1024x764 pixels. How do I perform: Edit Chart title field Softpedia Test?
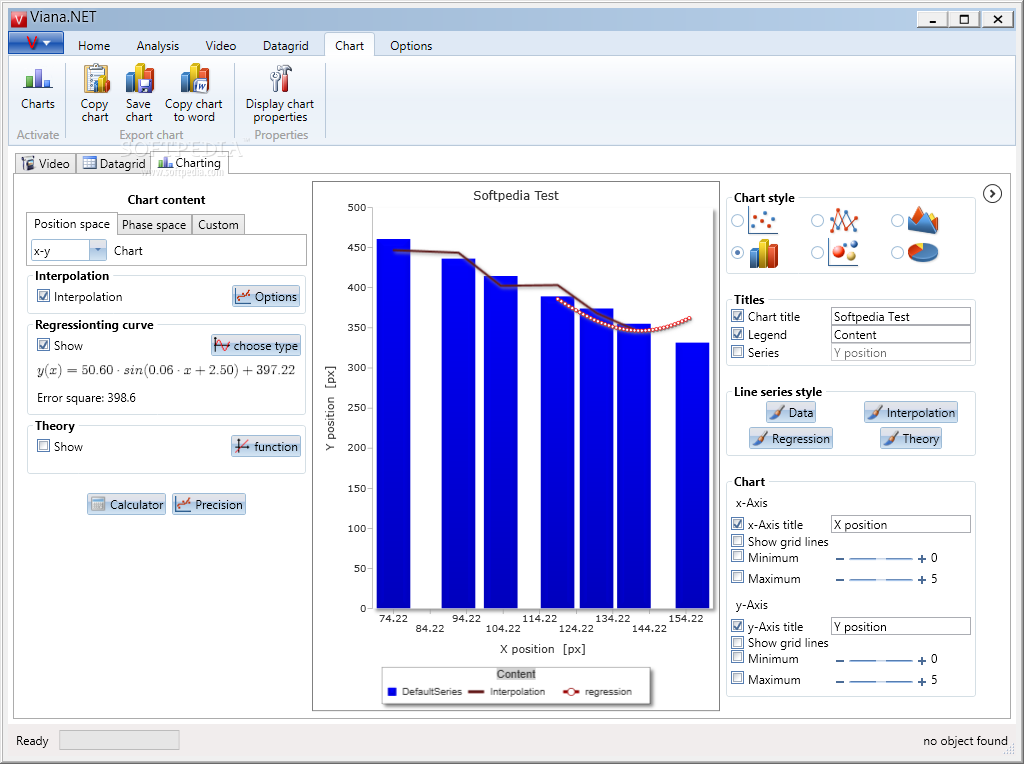pos(901,317)
